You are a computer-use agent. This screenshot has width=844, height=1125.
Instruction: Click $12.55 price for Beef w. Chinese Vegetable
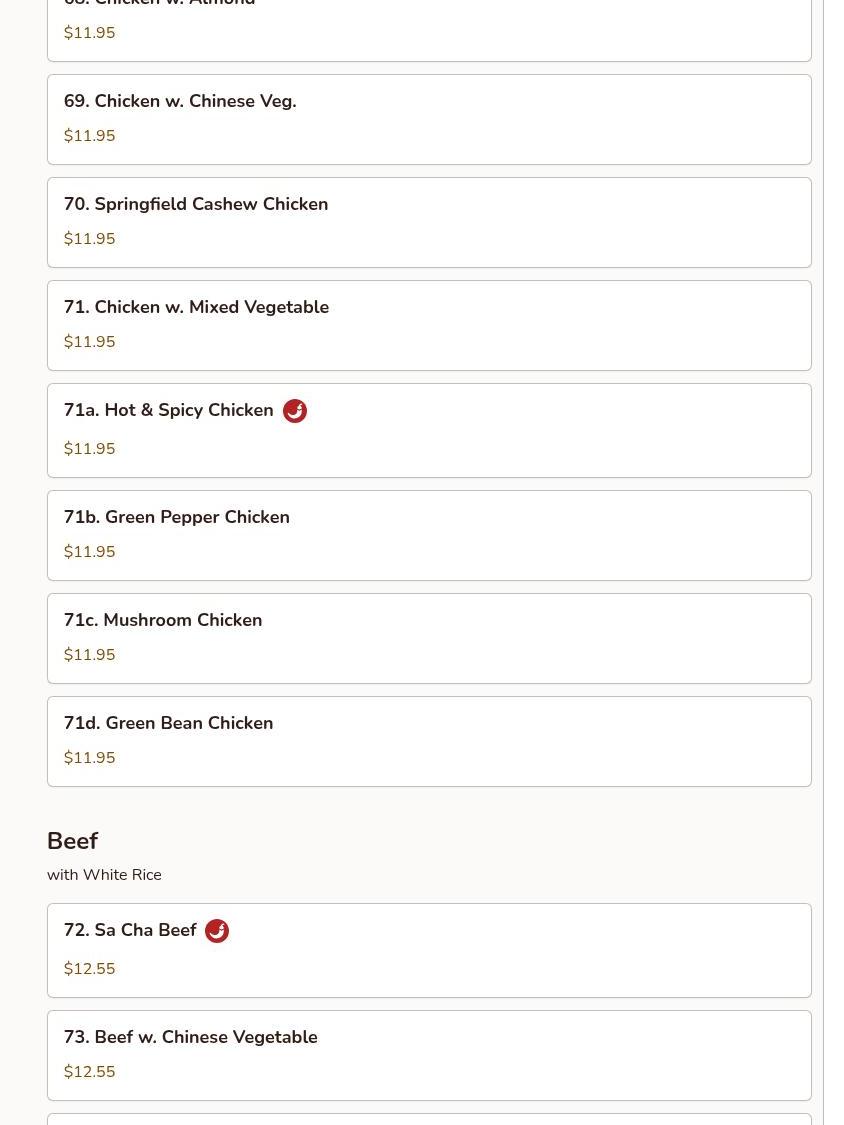89,1072
